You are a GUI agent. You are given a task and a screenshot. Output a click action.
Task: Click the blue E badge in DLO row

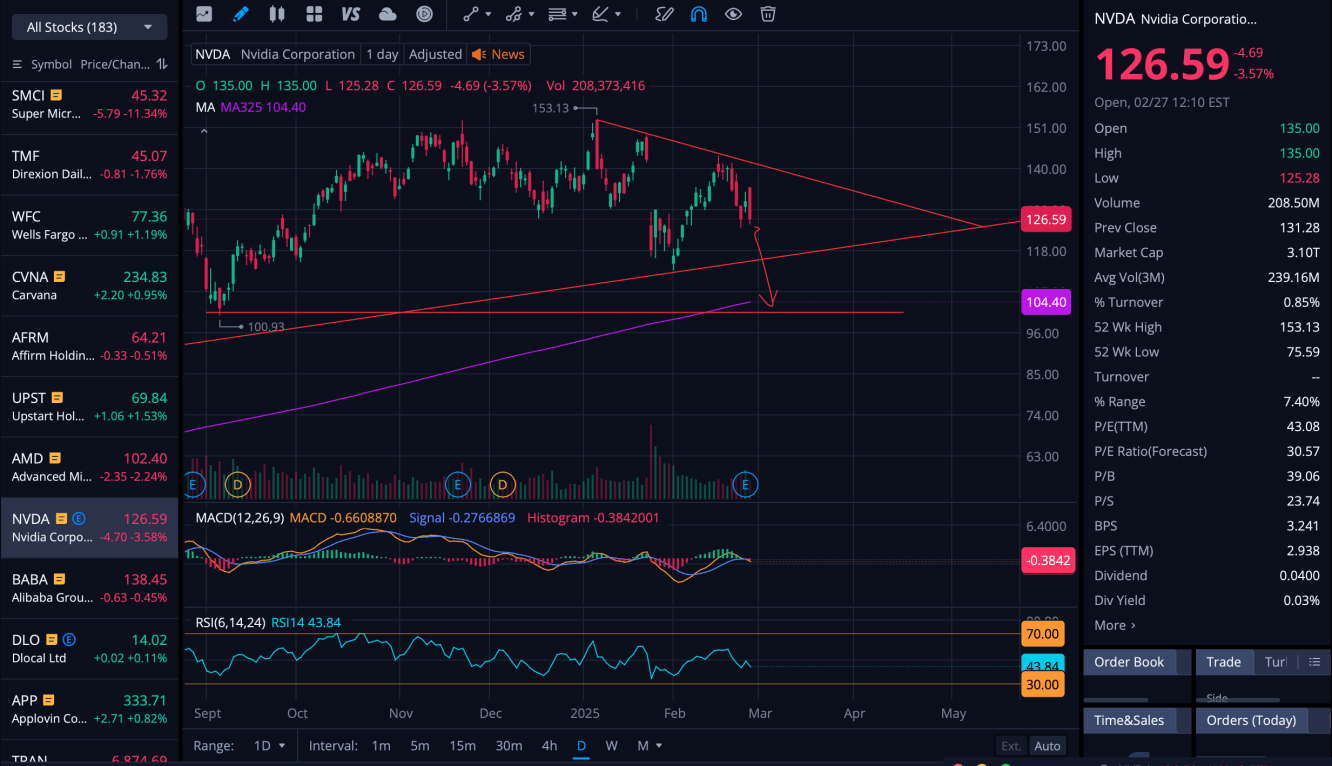click(69, 639)
